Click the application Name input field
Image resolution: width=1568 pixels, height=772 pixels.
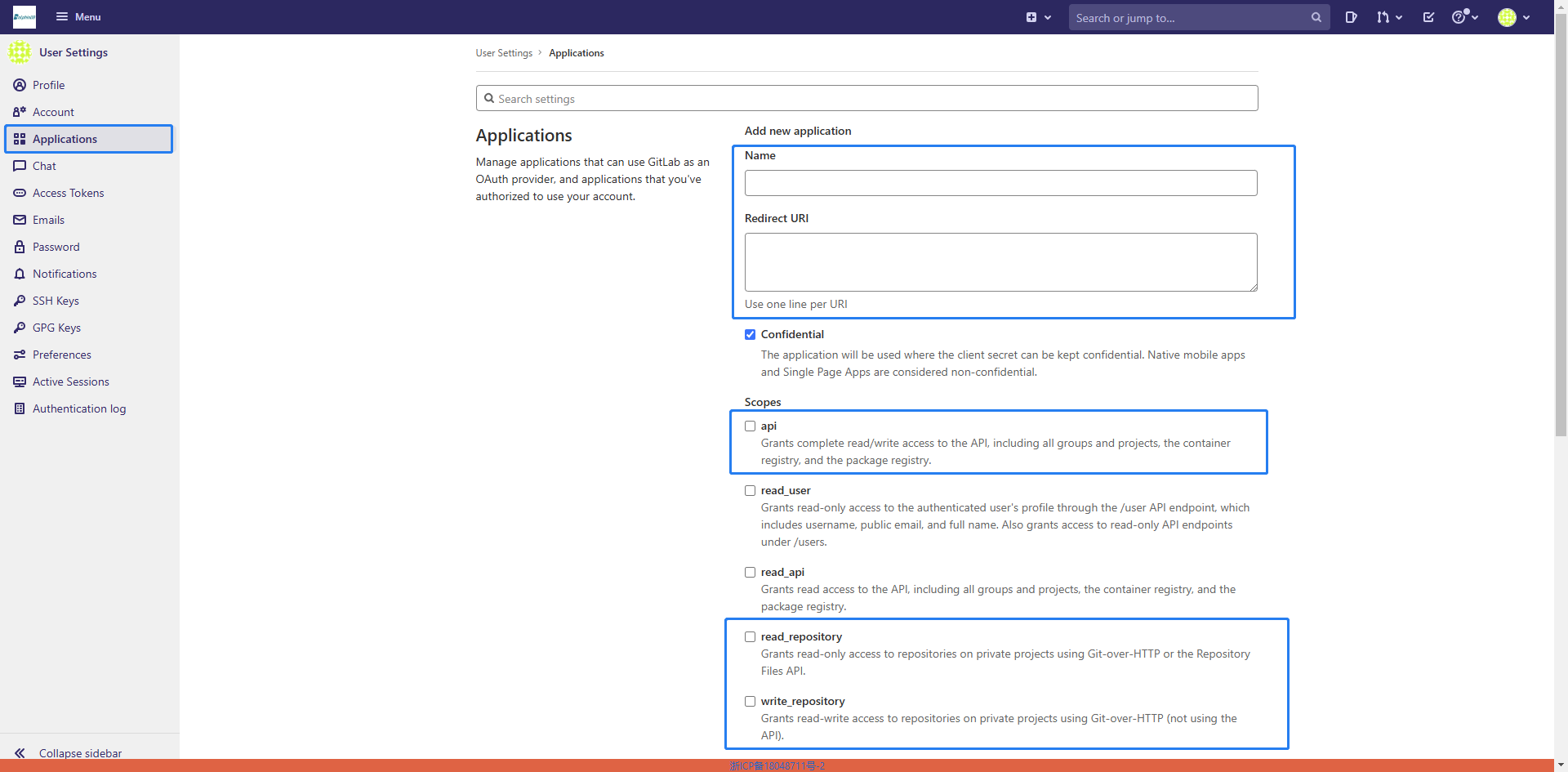(1000, 183)
